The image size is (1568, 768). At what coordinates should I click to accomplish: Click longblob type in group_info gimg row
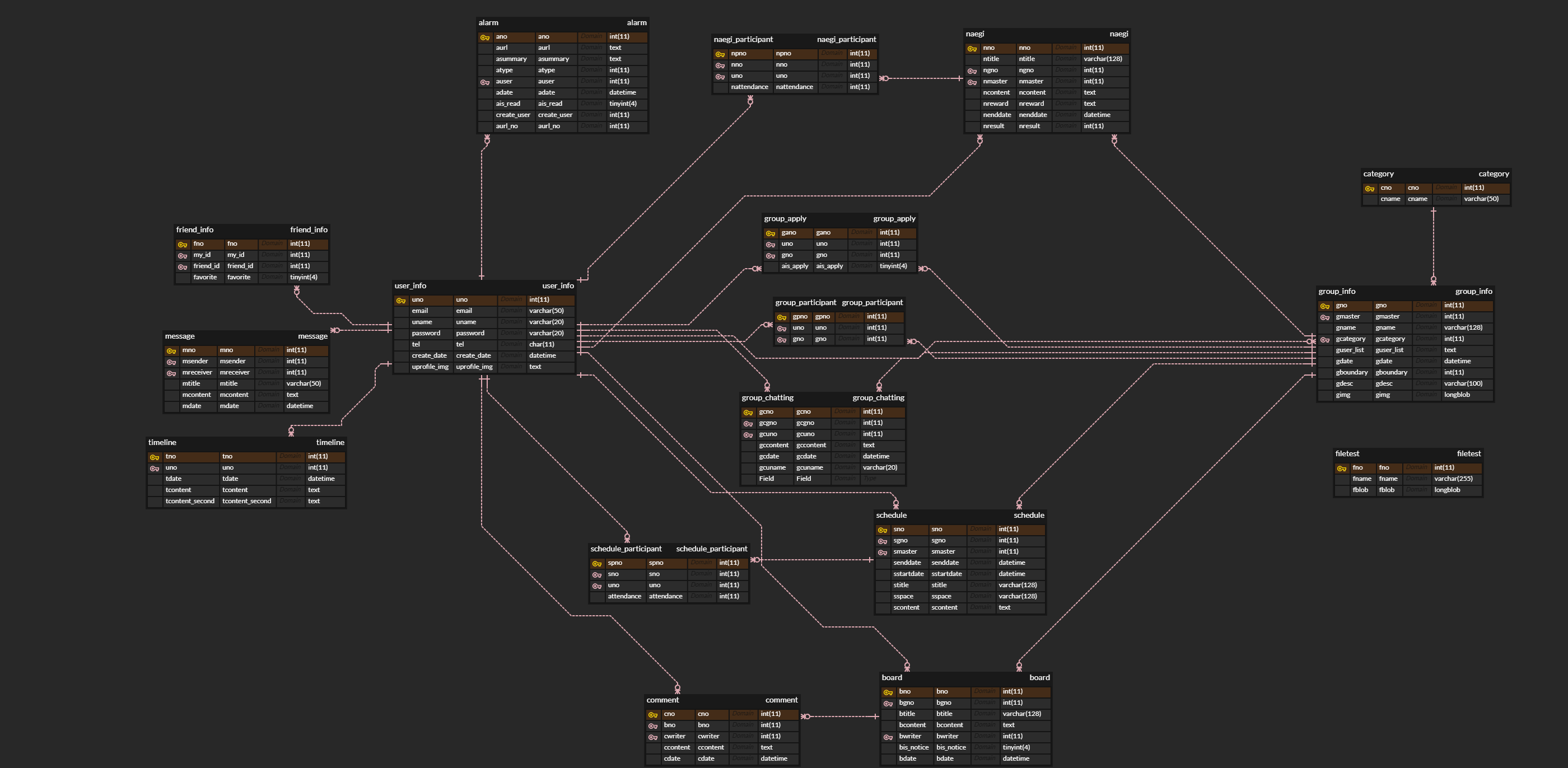[1457, 395]
